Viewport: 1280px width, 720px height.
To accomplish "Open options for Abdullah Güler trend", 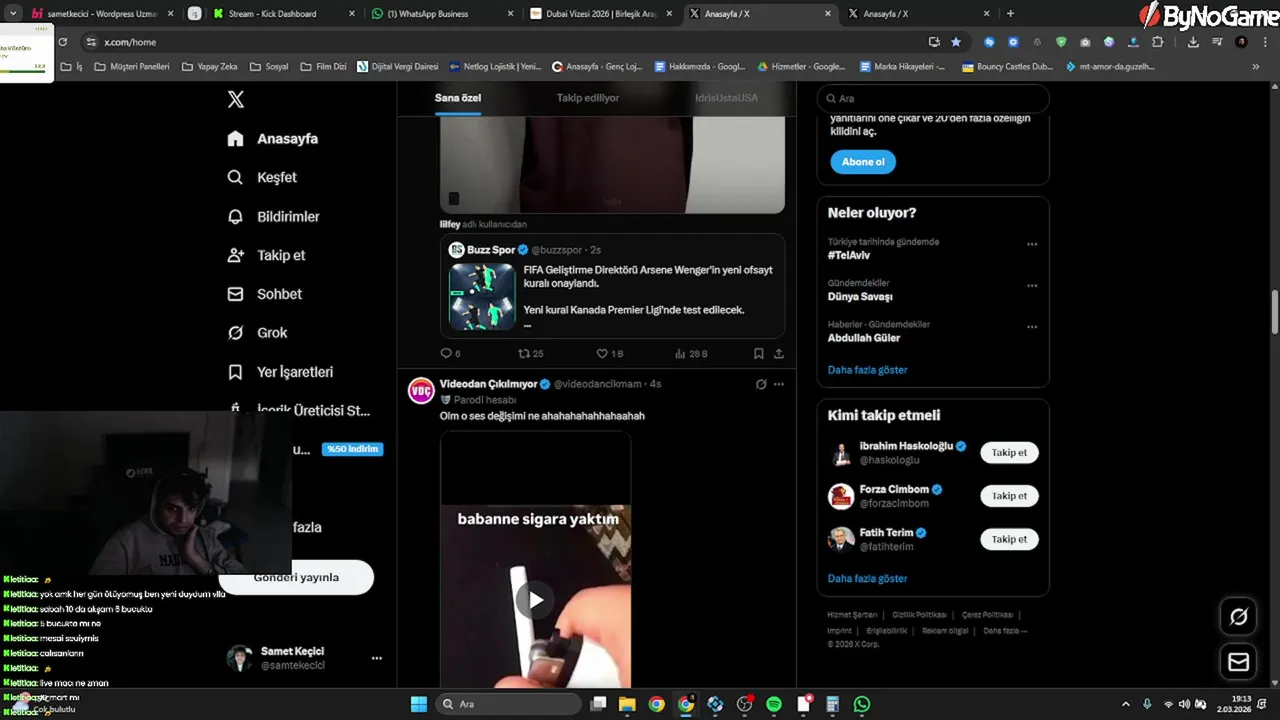I will pos(1032,327).
